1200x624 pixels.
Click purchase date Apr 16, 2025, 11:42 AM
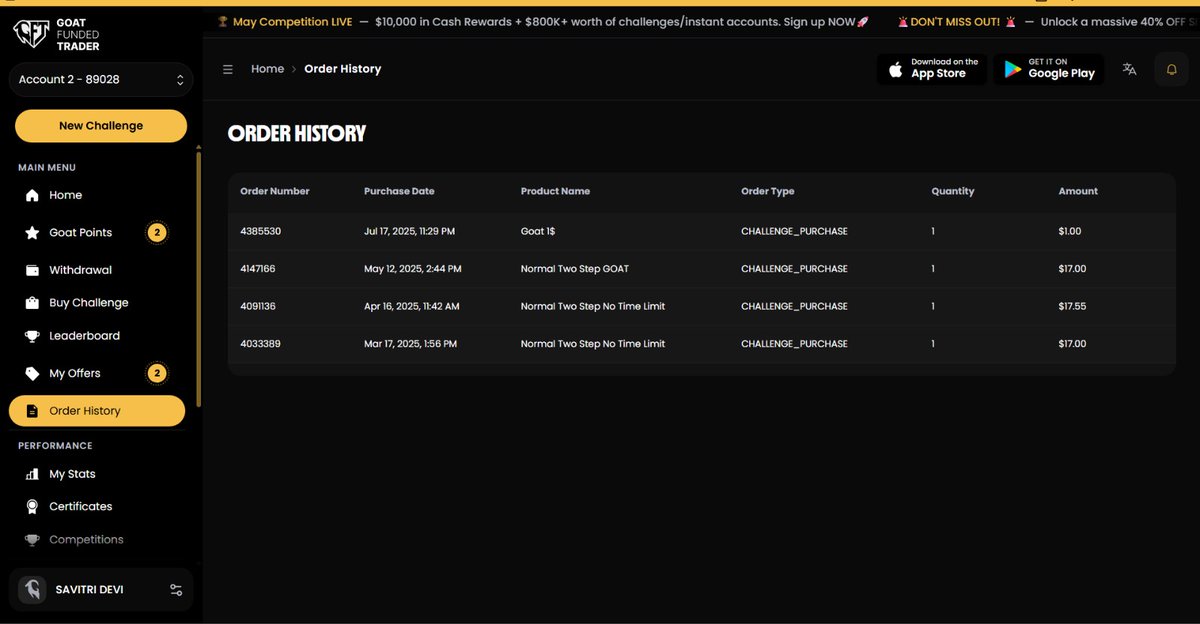412,306
